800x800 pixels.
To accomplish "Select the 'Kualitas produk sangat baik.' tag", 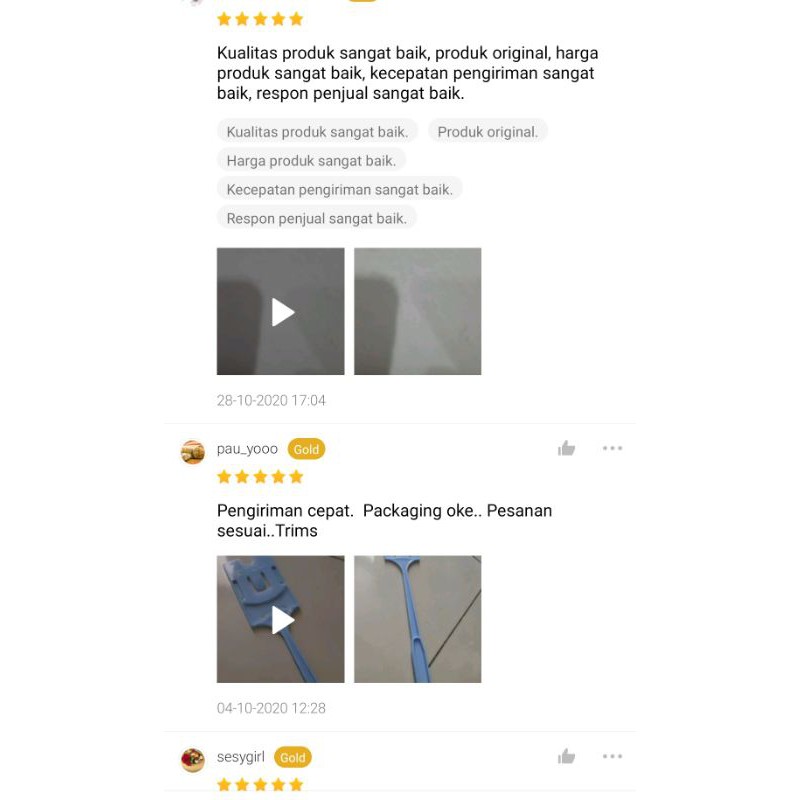I will [317, 132].
